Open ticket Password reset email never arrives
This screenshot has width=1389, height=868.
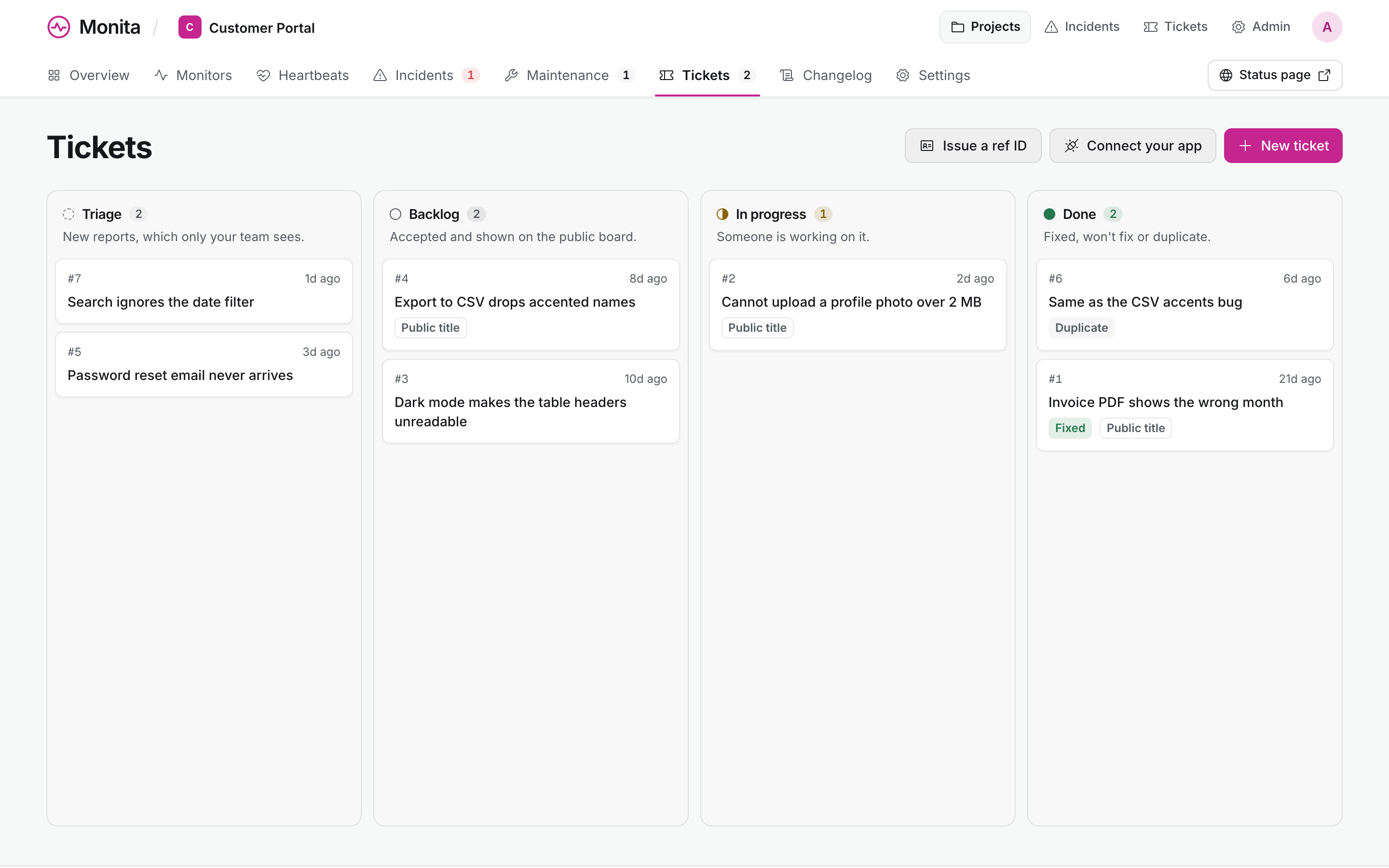204,365
